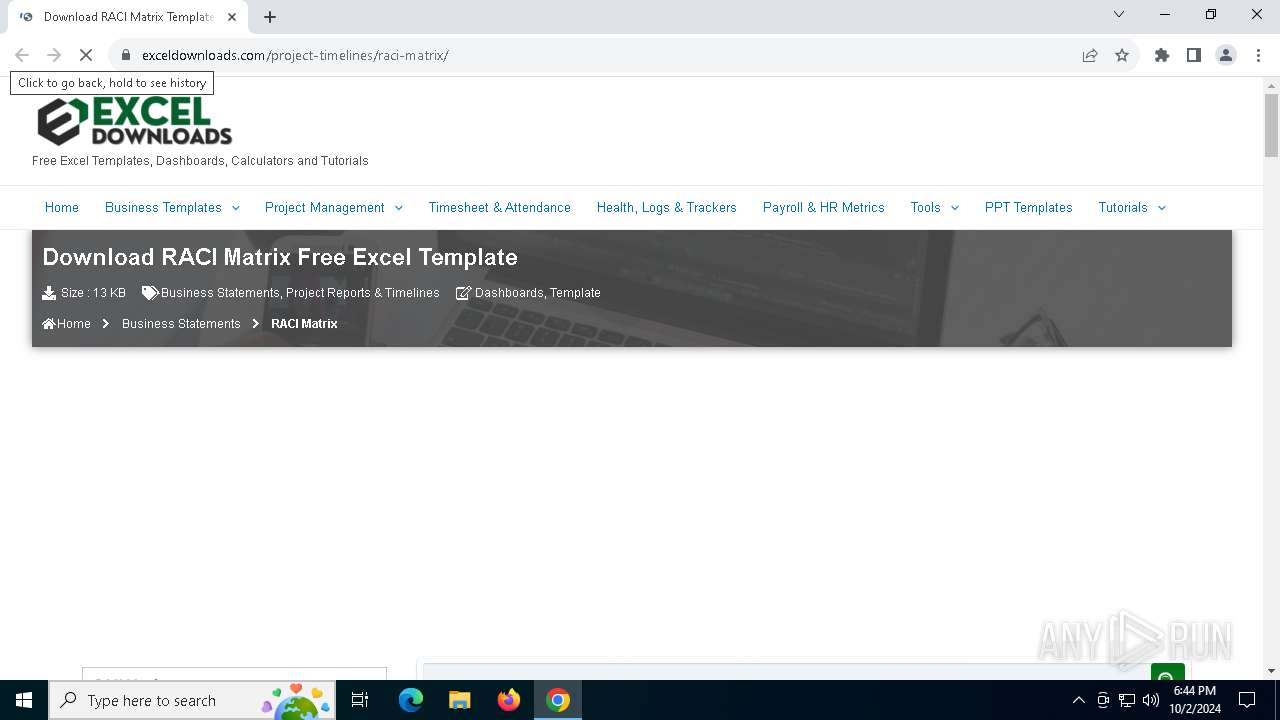Open the Chrome profile avatar menu
The width and height of the screenshot is (1280, 720).
[1226, 55]
